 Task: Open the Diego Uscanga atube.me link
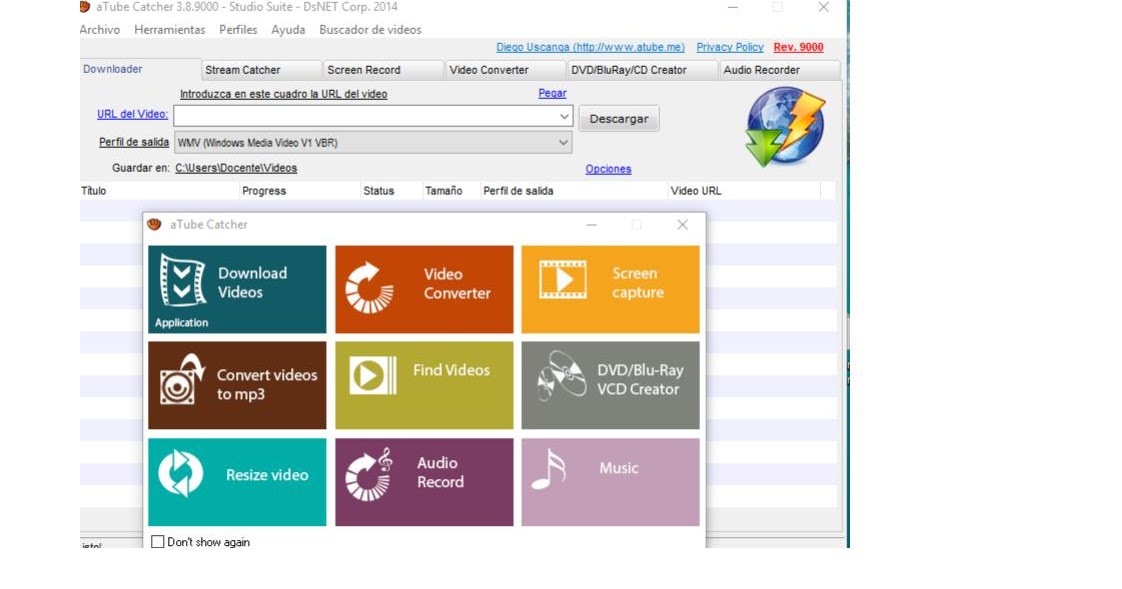click(x=590, y=47)
